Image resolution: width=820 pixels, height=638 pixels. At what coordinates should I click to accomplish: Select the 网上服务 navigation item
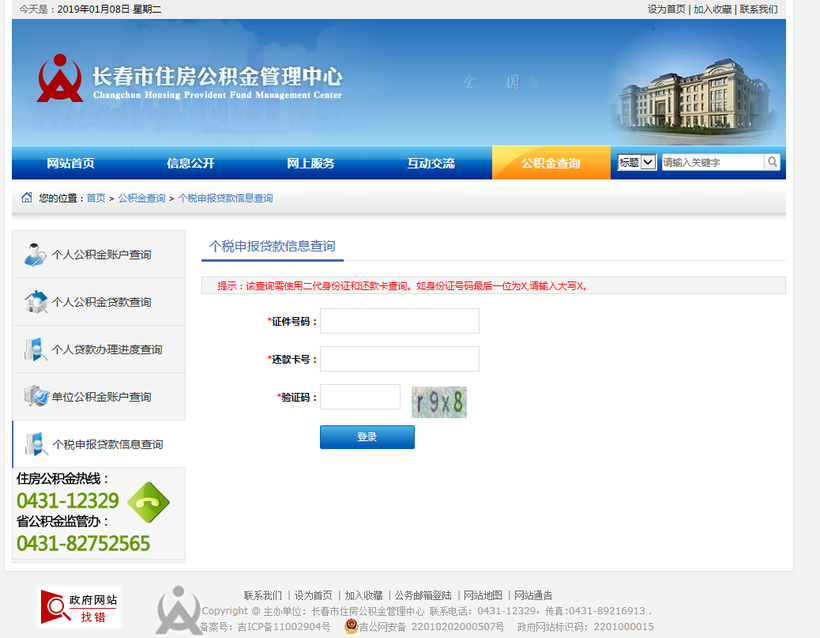[311, 163]
